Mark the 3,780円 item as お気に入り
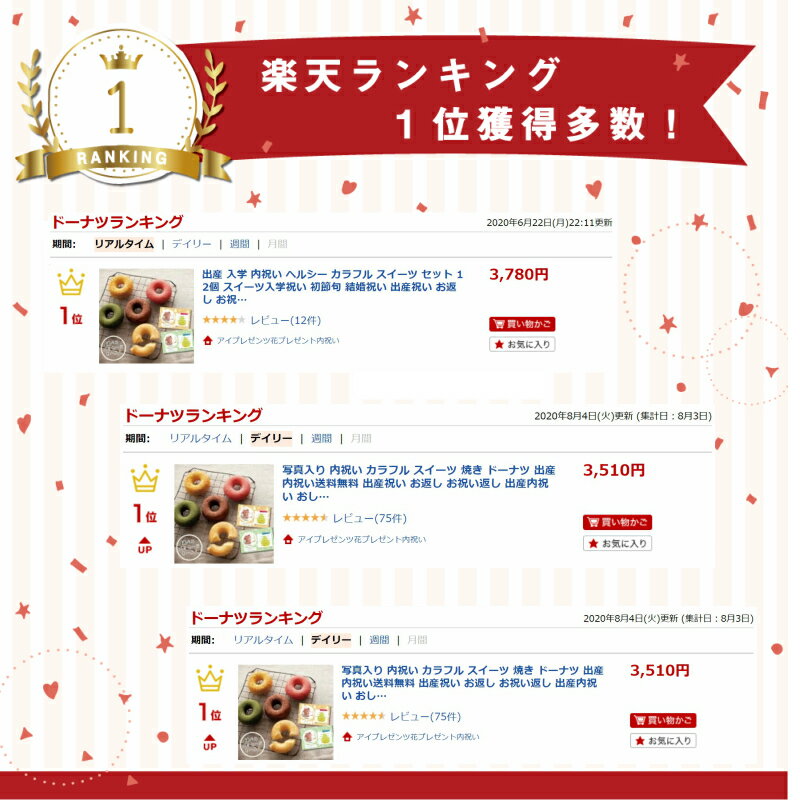 (x=522, y=344)
